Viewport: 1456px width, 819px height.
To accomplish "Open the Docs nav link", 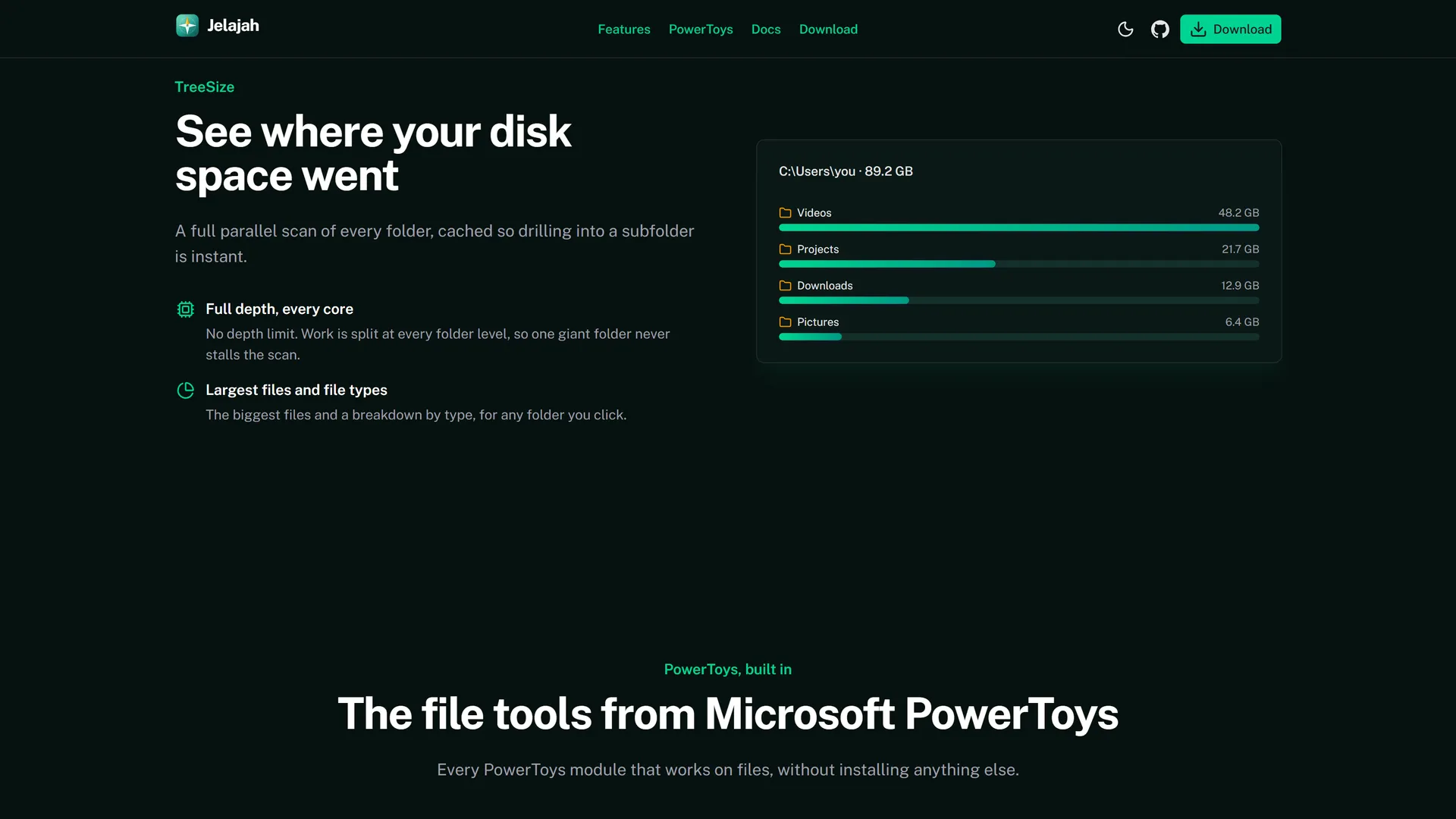I will [766, 30].
